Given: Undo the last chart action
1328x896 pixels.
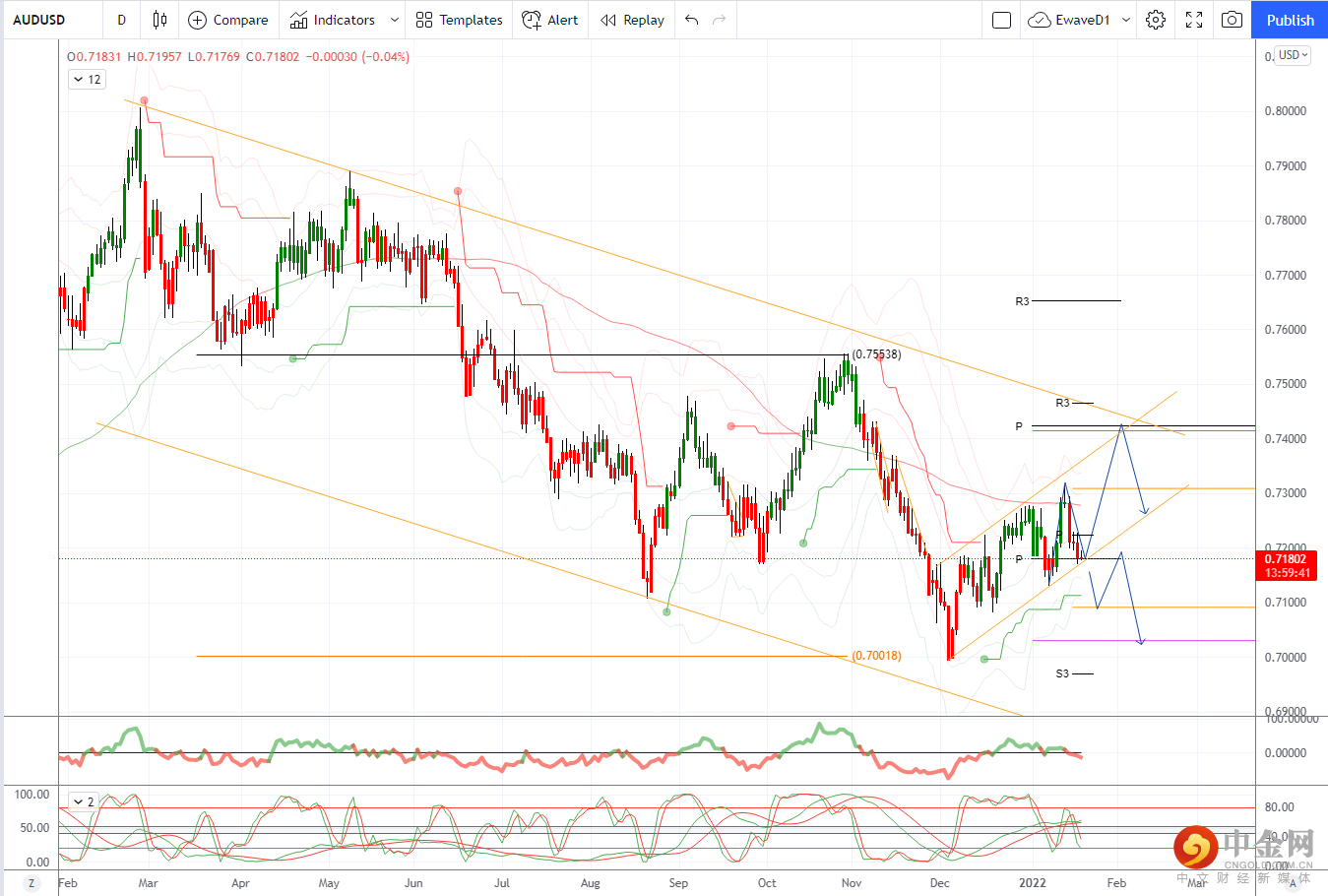Looking at the screenshot, I should (x=692, y=20).
